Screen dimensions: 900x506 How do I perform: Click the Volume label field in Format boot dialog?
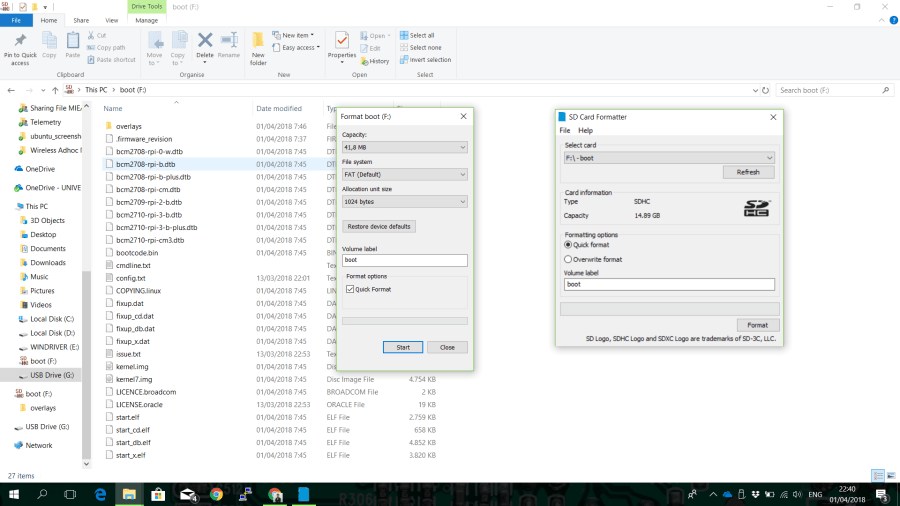[404, 260]
